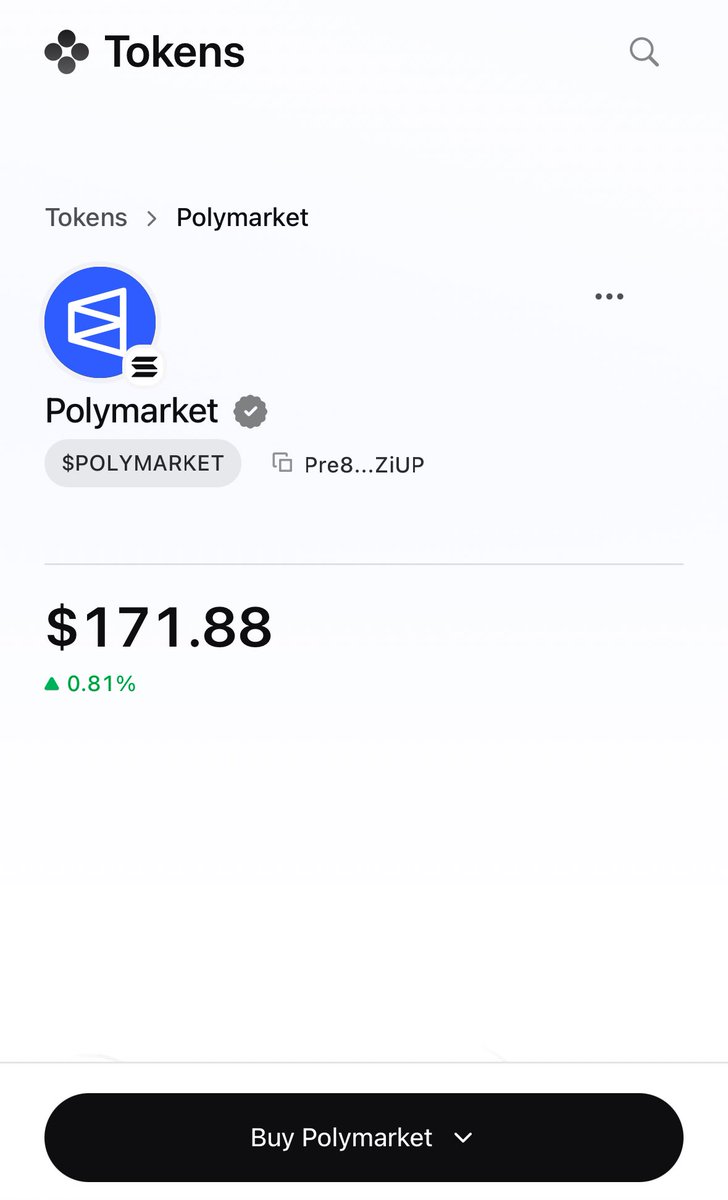Viewport: 728px width, 1200px height.
Task: Click the Solana chain badge on logo
Action: (144, 367)
